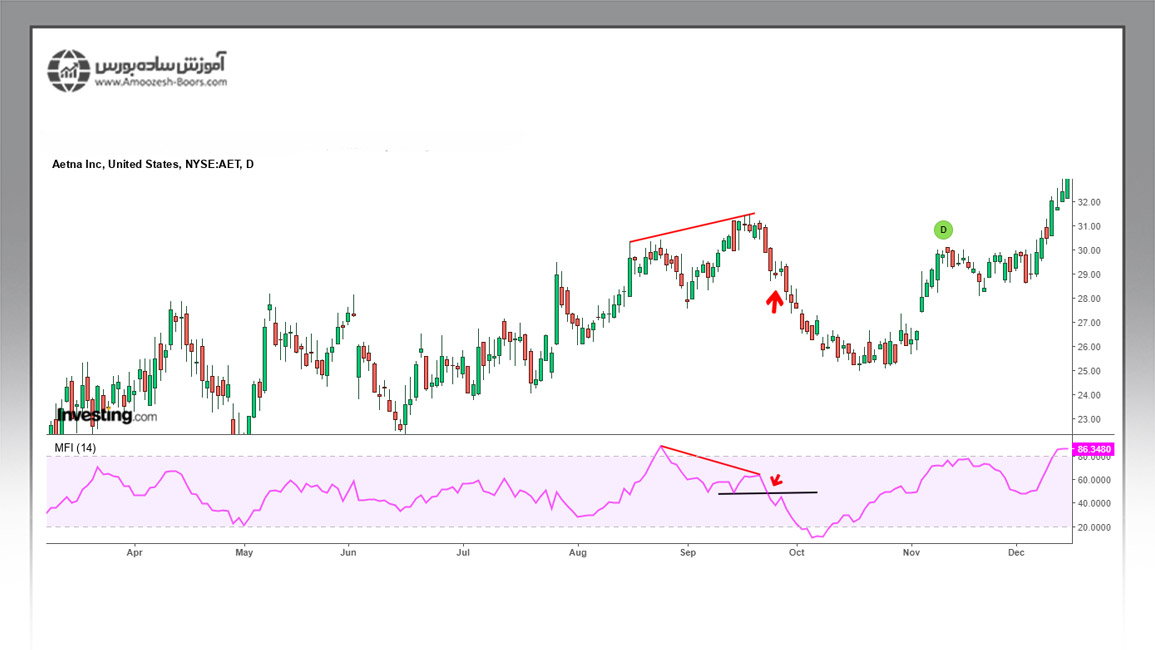Click the Oct label on time axis

pos(797,551)
